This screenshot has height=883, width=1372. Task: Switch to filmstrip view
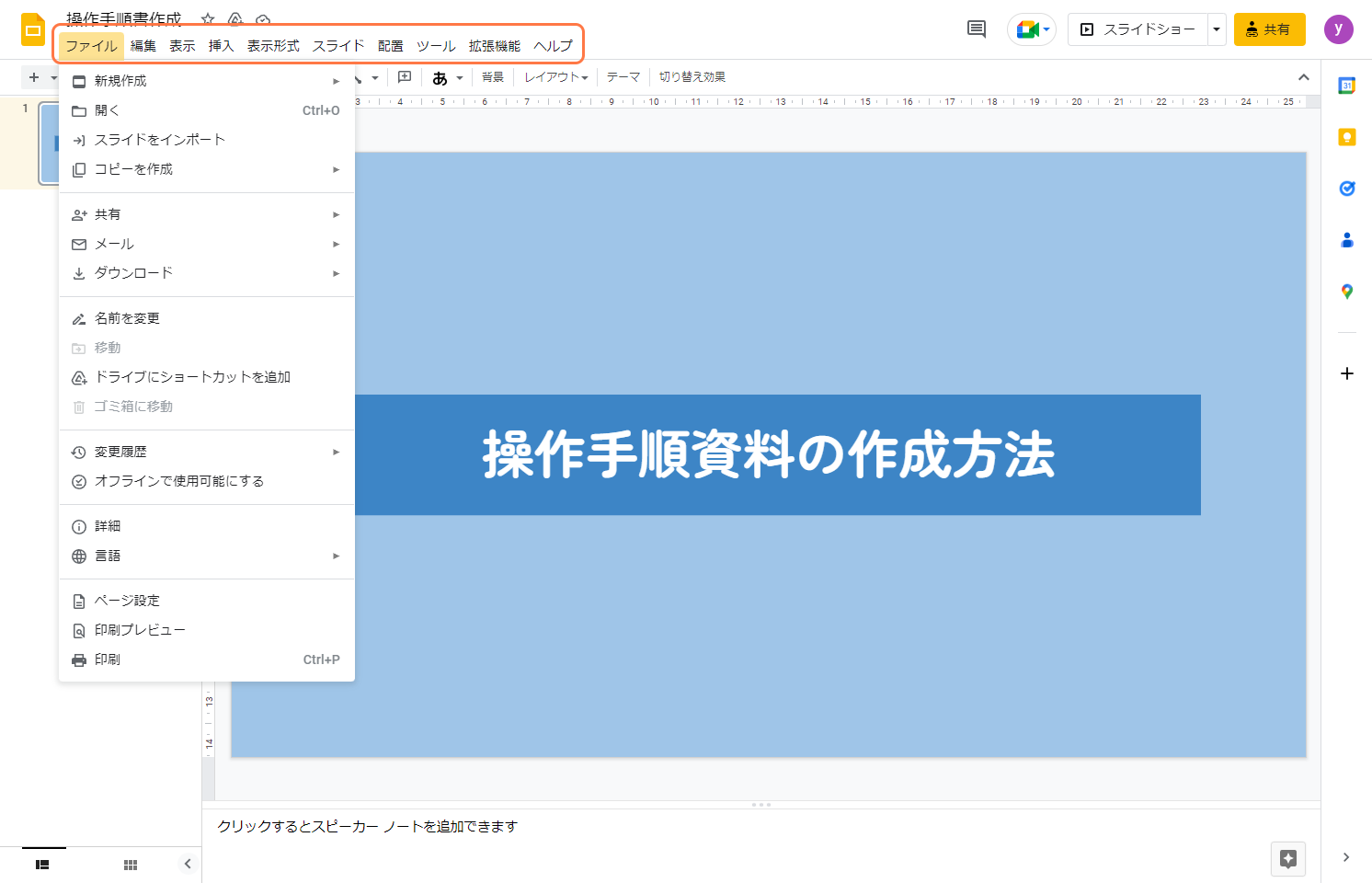click(x=42, y=865)
